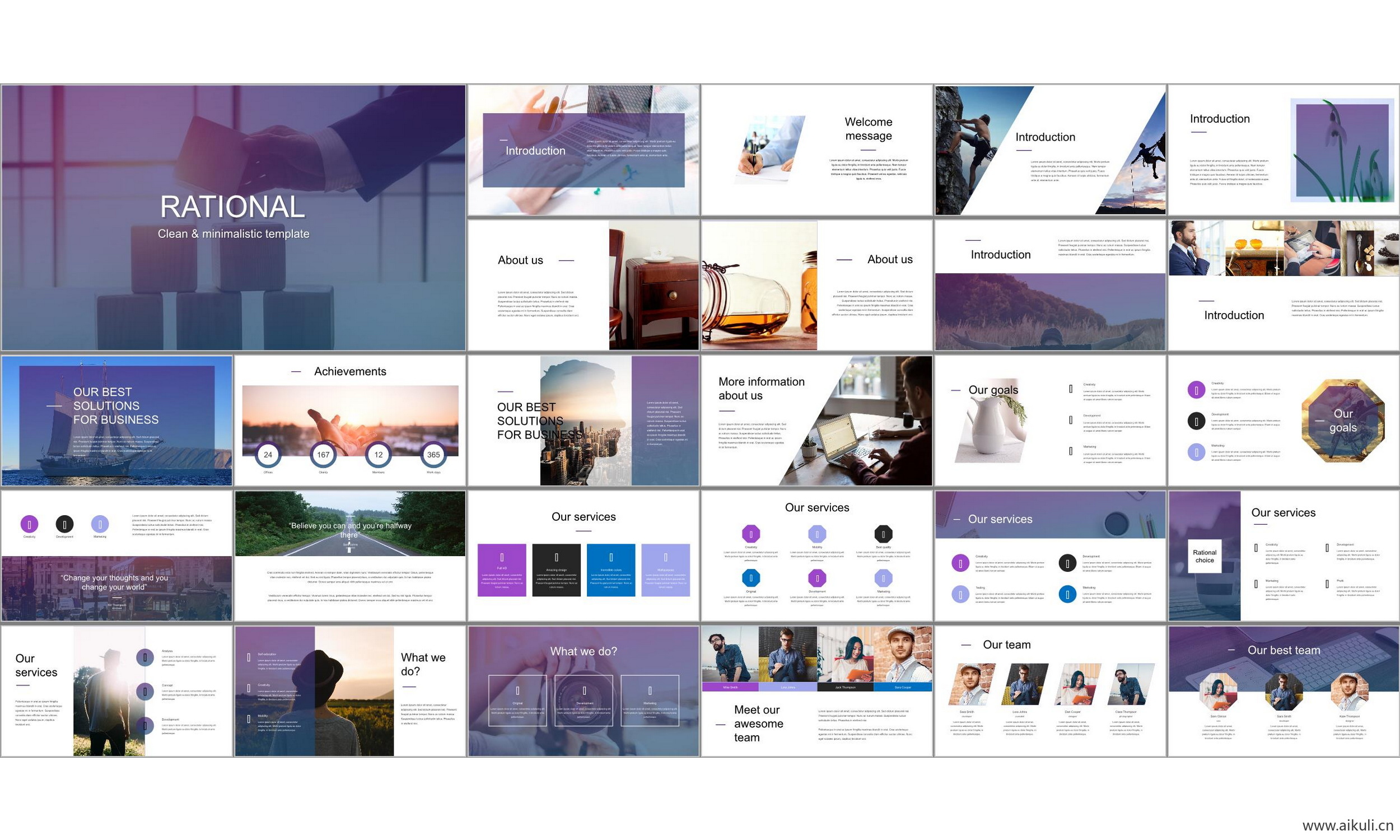Click the lavender 'Mobility' octagon icon
Screen dimensions: 1400x840
point(816,534)
